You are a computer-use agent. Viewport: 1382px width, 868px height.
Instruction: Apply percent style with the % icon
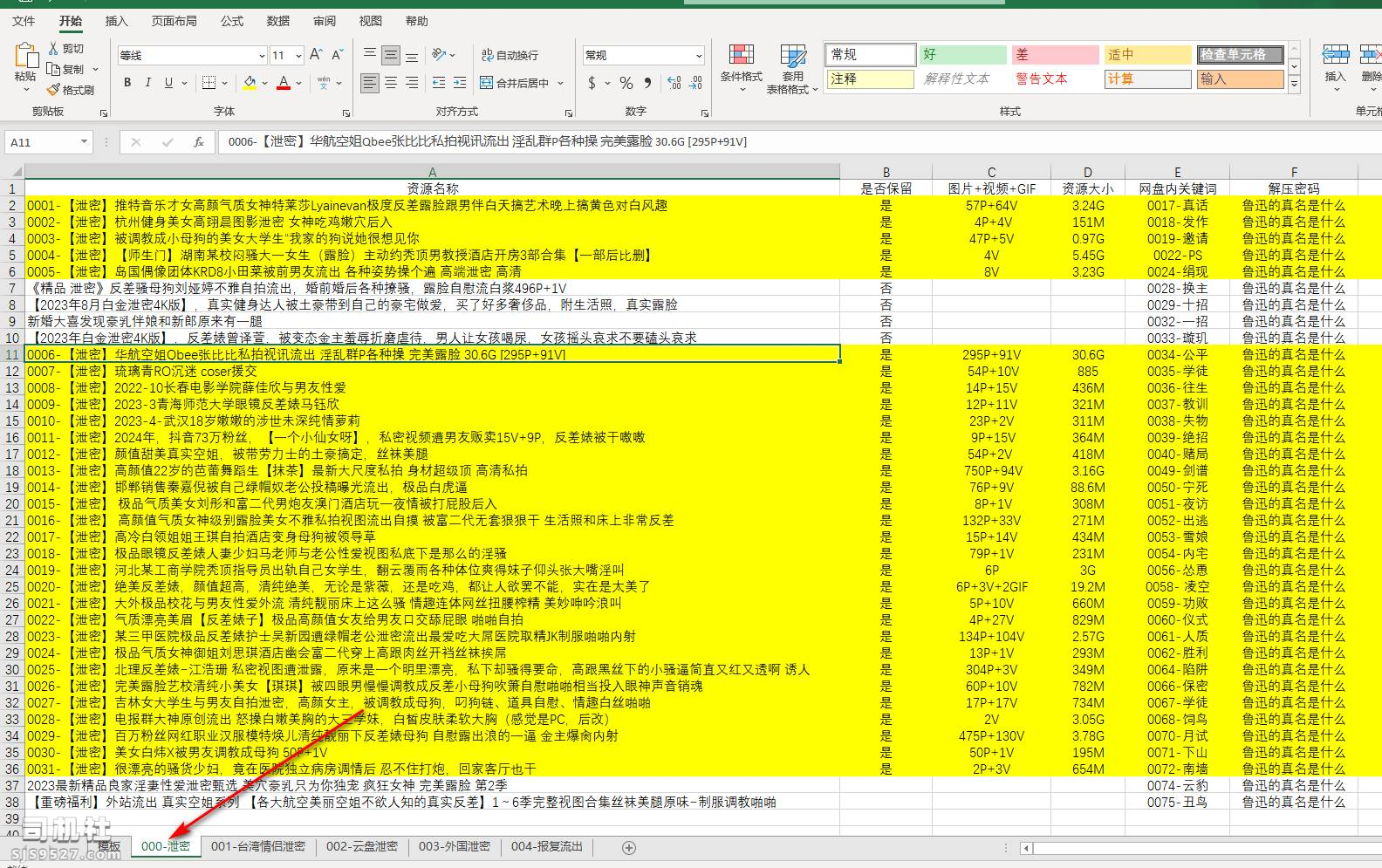pyautogui.click(x=626, y=83)
